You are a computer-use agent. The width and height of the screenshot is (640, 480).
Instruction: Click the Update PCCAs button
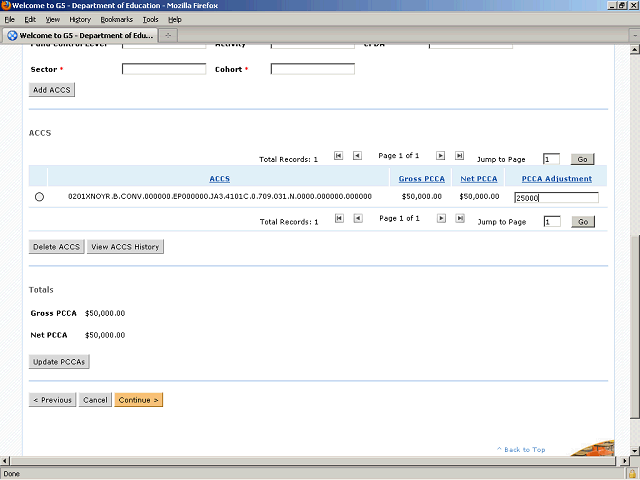(x=60, y=361)
